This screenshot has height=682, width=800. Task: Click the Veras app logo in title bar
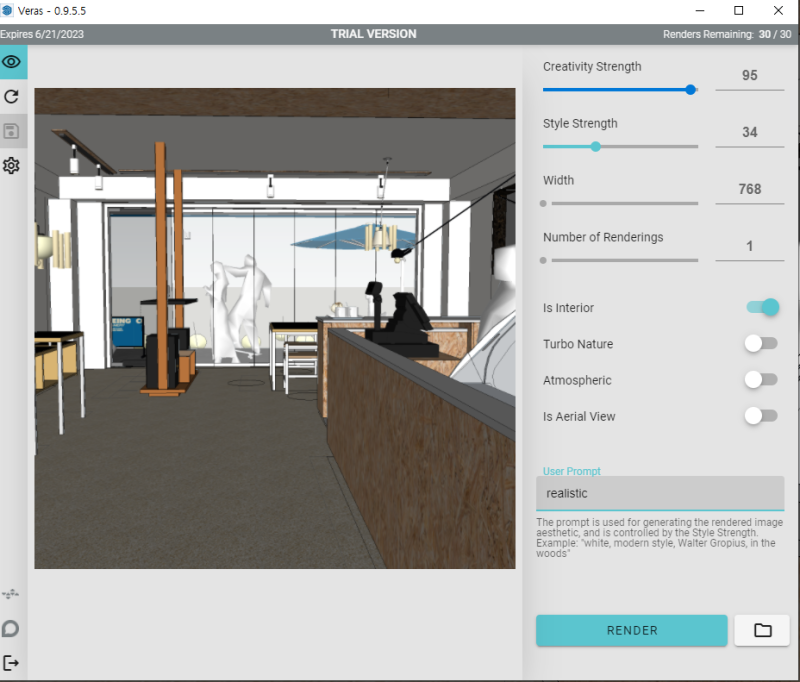coord(7,10)
